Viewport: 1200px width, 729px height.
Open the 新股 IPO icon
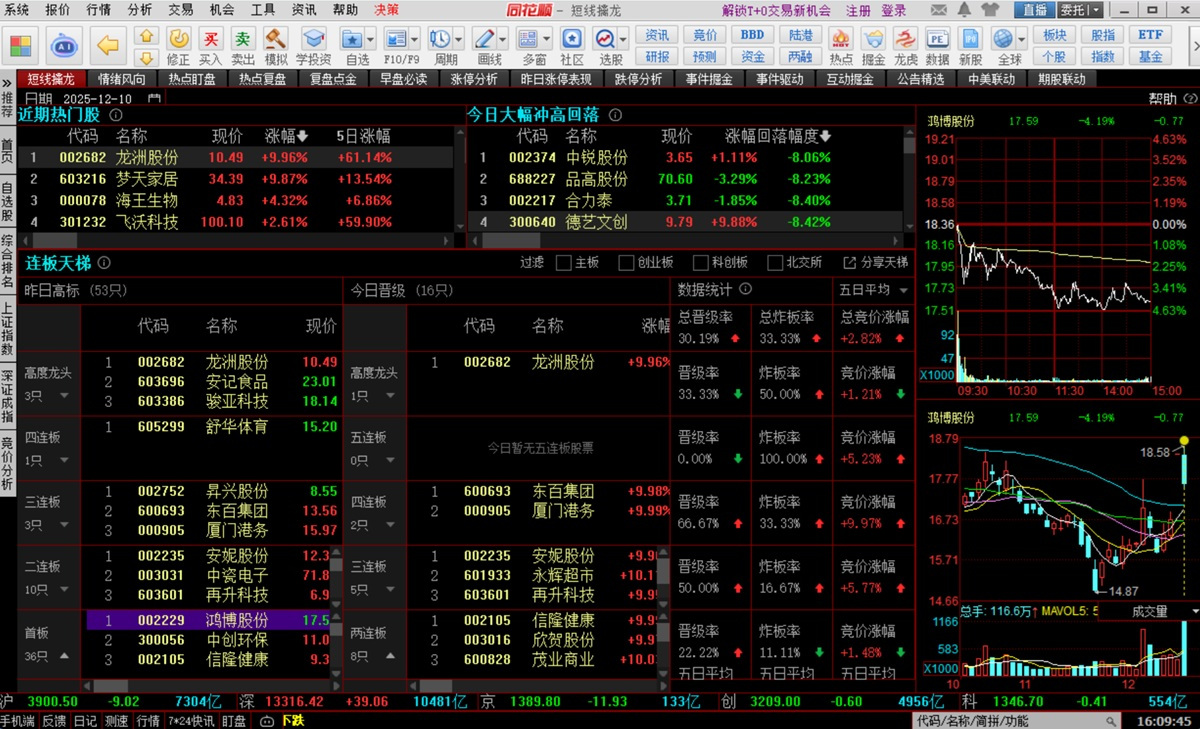pos(970,45)
